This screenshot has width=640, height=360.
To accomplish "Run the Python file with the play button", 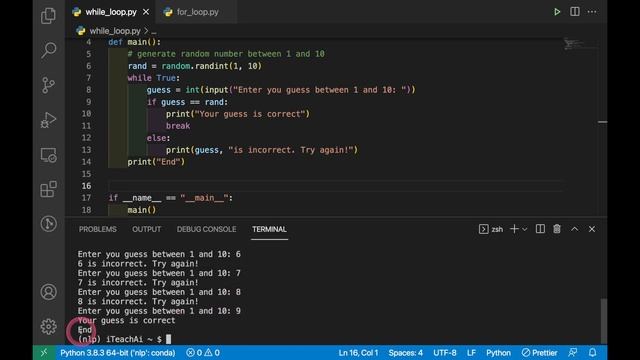I will tap(557, 12).
